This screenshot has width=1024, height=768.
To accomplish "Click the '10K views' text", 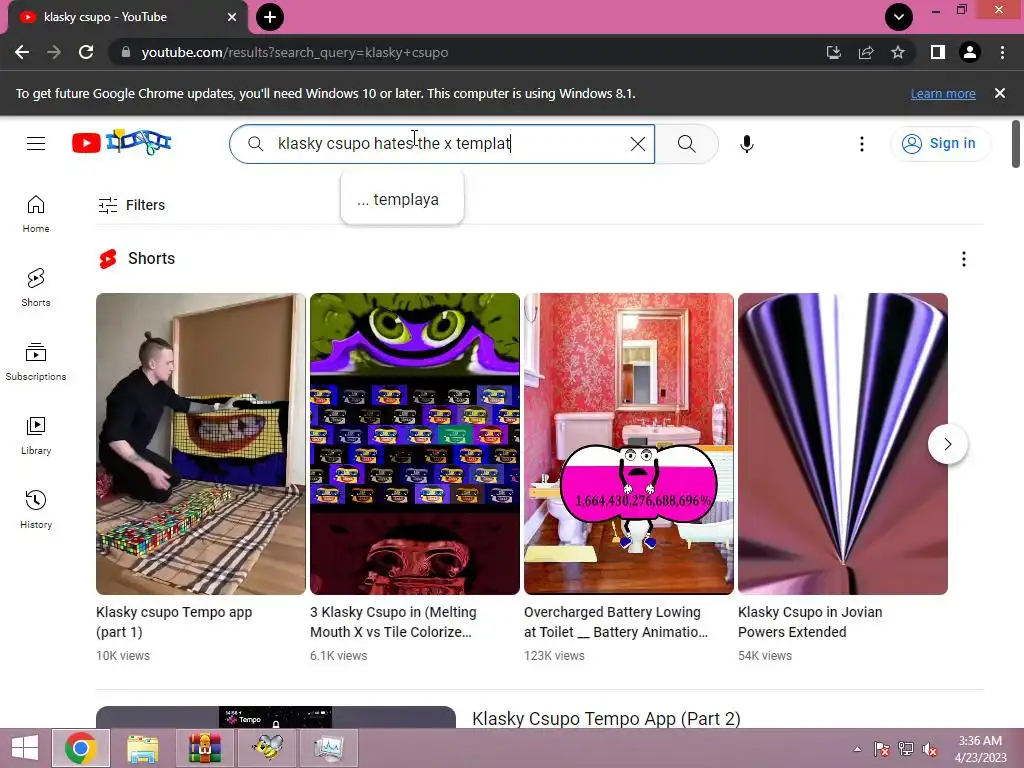I will [x=123, y=656].
